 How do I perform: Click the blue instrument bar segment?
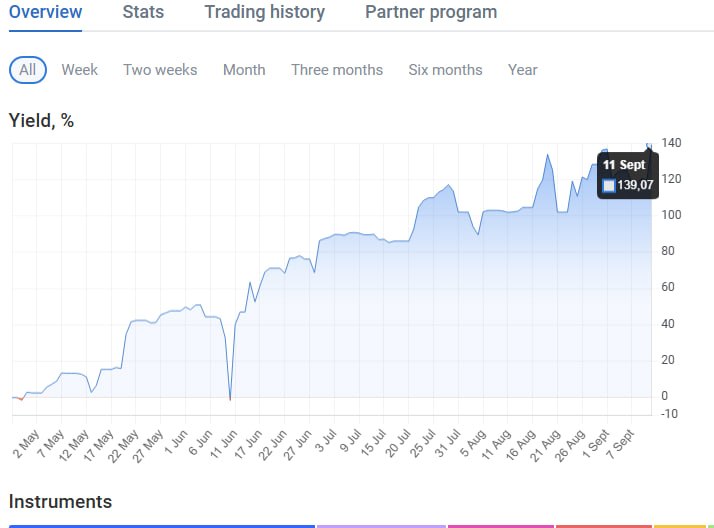tap(162, 526)
